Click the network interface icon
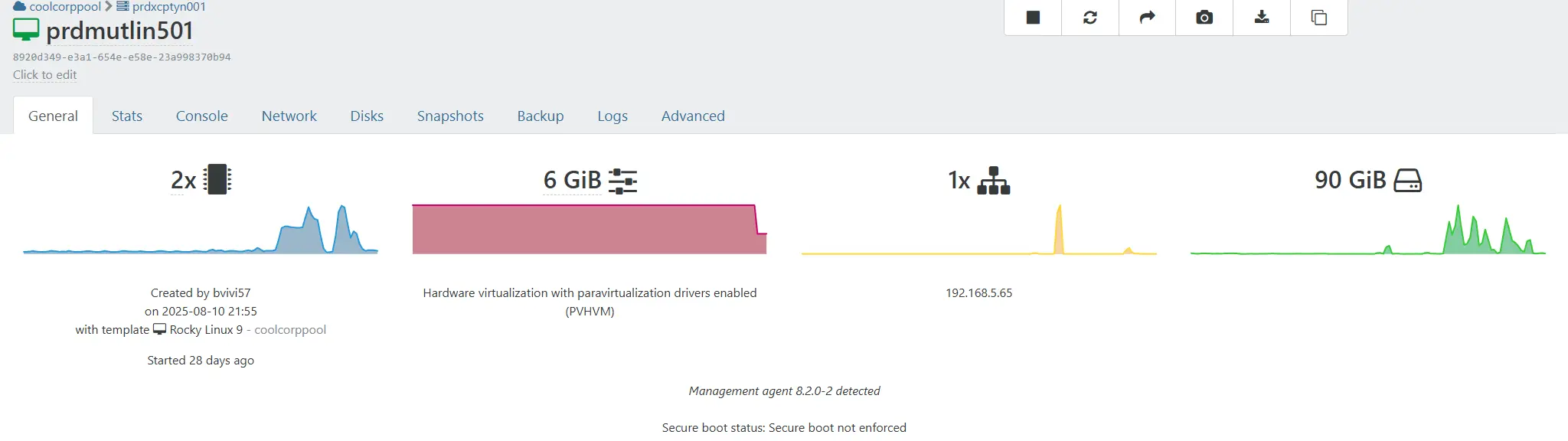1568x441 pixels. click(994, 181)
